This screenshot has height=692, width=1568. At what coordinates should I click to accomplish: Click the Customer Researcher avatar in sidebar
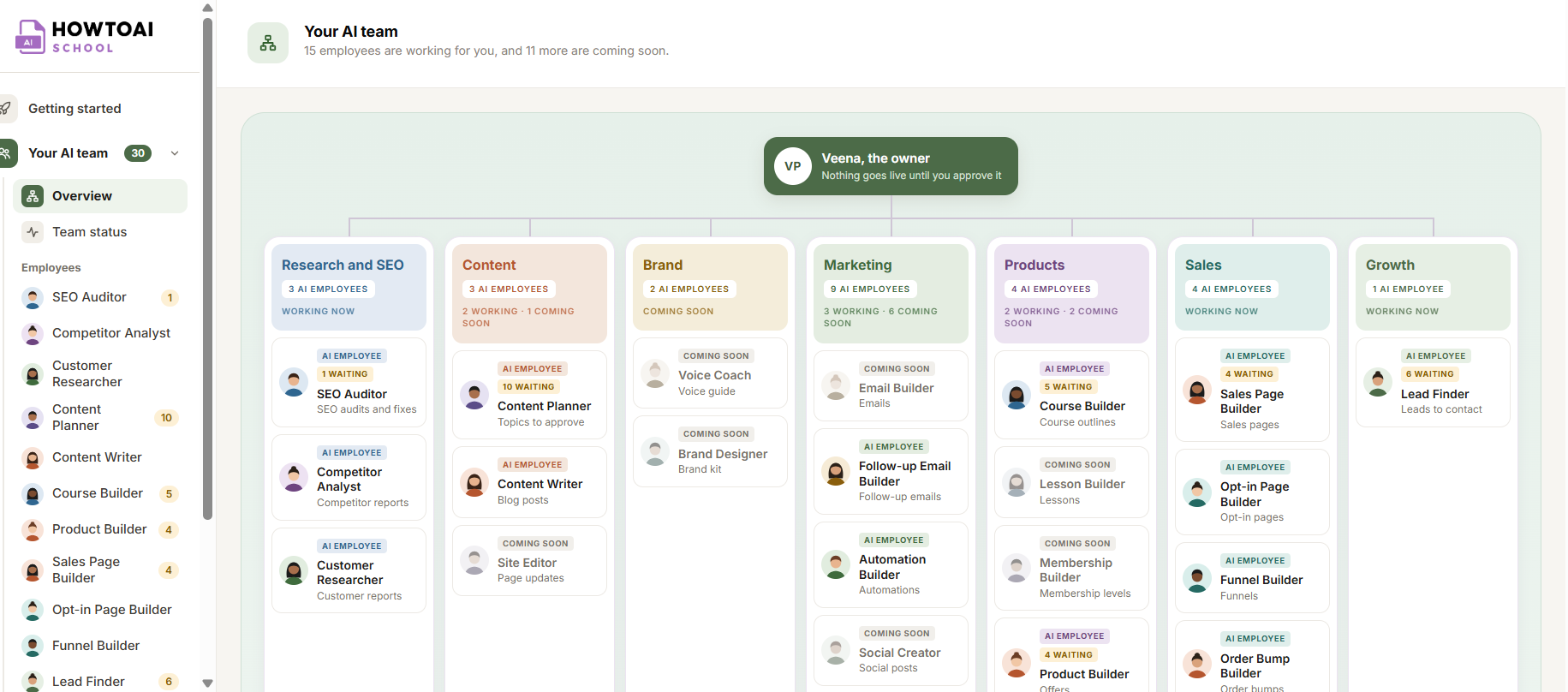point(33,374)
